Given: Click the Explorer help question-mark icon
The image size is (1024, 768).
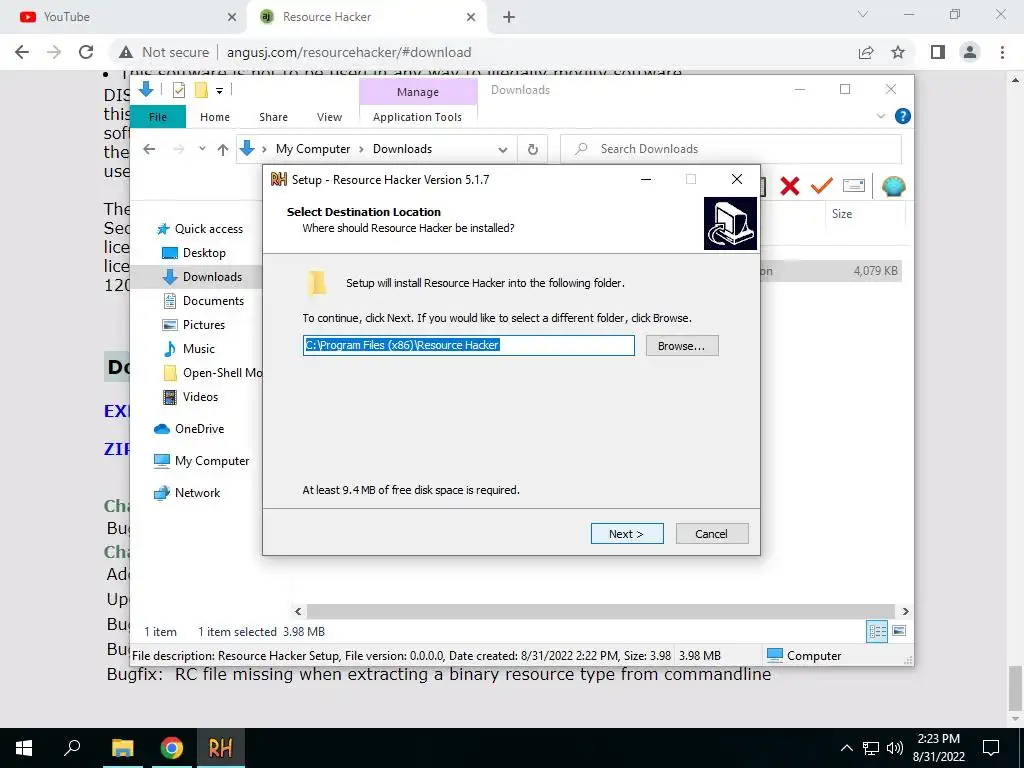Looking at the screenshot, I should tap(903, 116).
